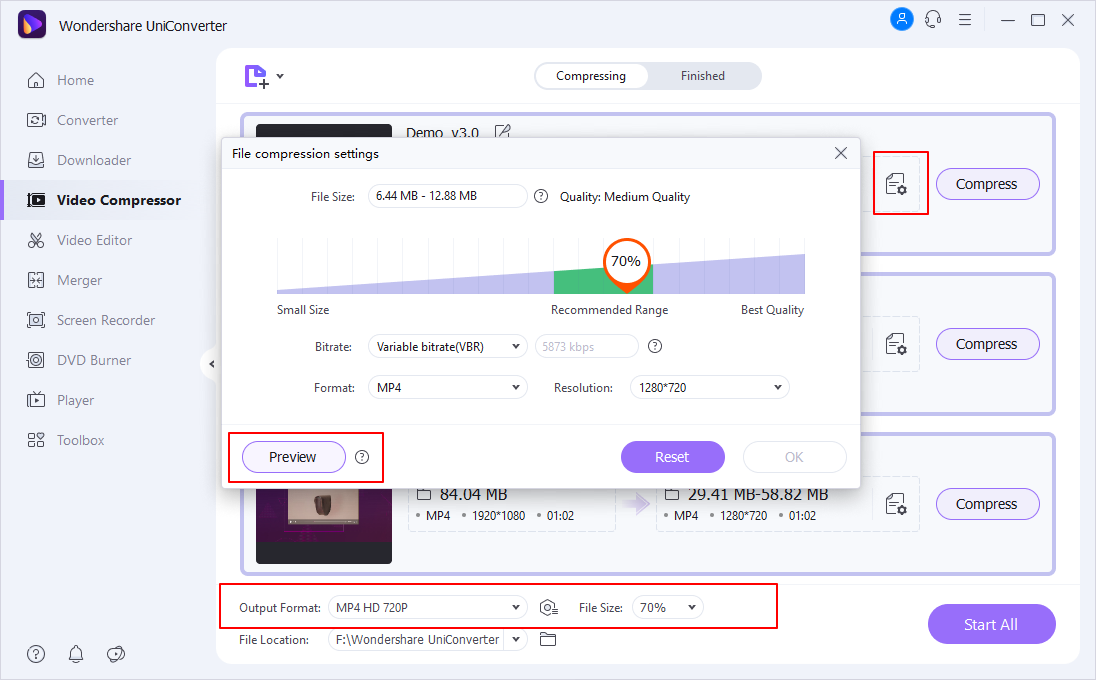Open the Bitrate Variable bitrate(VBR) dropdown
The height and width of the screenshot is (680, 1096).
(x=447, y=347)
